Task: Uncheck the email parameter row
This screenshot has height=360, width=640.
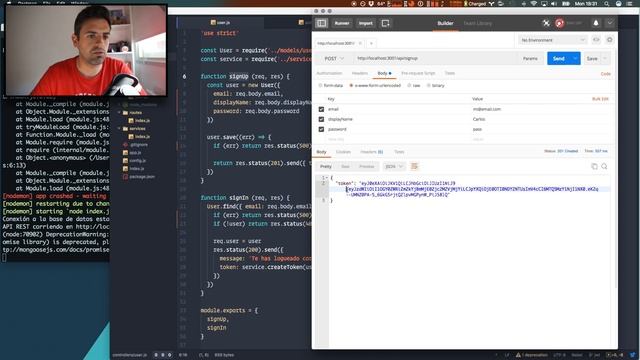Action: 321,109
